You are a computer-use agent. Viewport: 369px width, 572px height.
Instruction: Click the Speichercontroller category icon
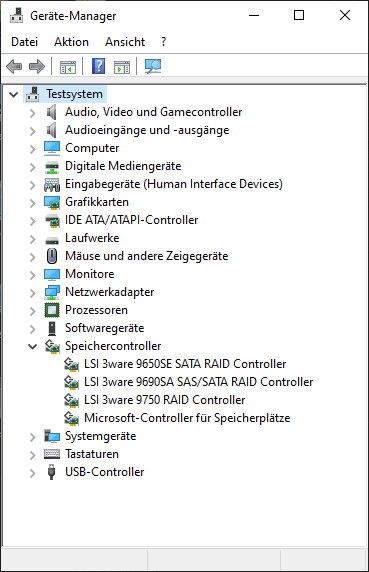52,346
